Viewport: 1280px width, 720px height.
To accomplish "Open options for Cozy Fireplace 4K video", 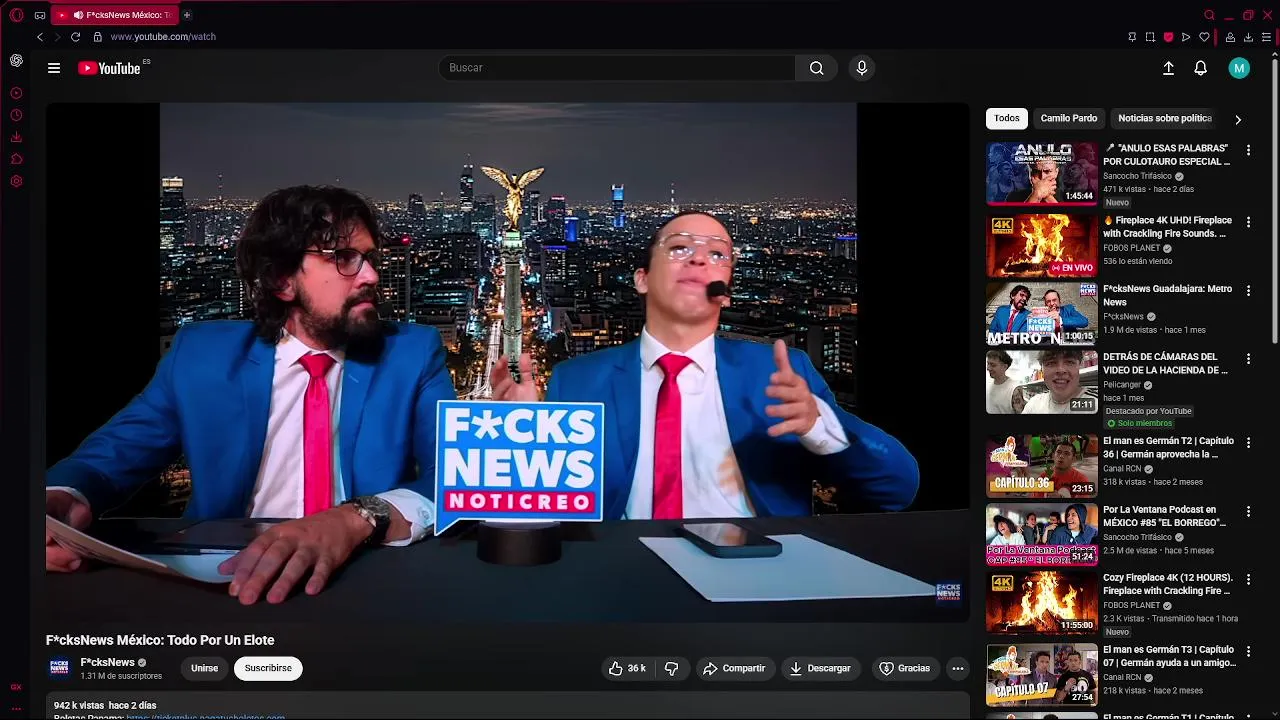I will [x=1248, y=579].
